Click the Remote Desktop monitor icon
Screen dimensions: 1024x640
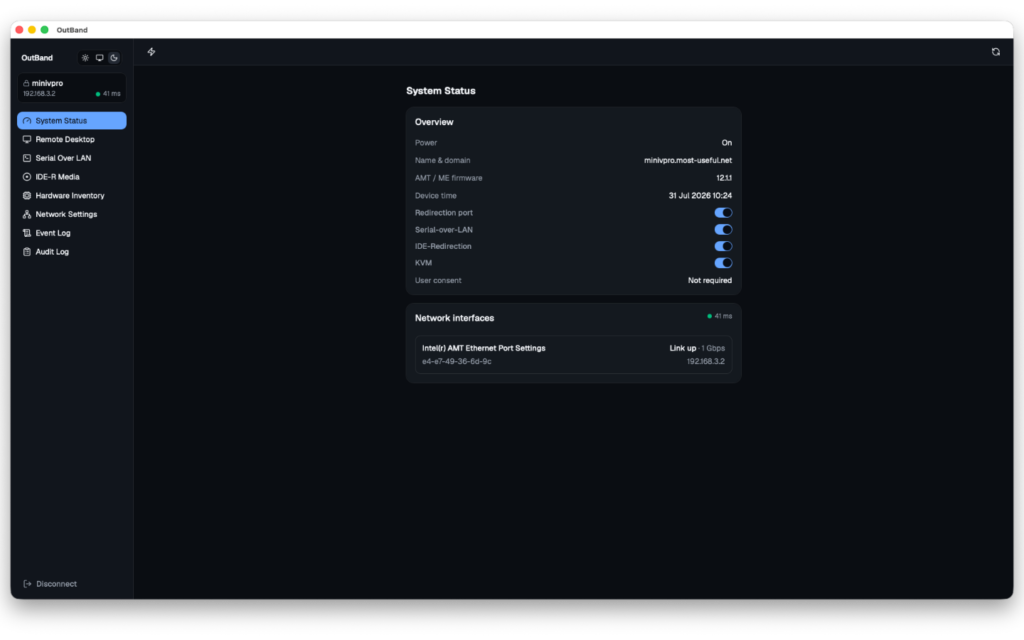click(x=27, y=139)
